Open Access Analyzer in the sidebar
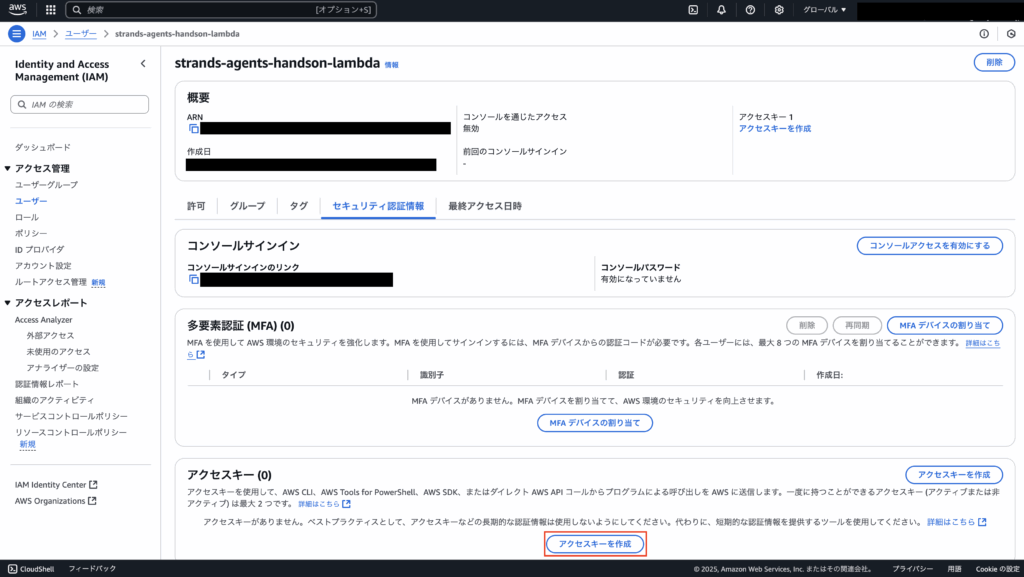This screenshot has height=577, width=1024. click(44, 320)
